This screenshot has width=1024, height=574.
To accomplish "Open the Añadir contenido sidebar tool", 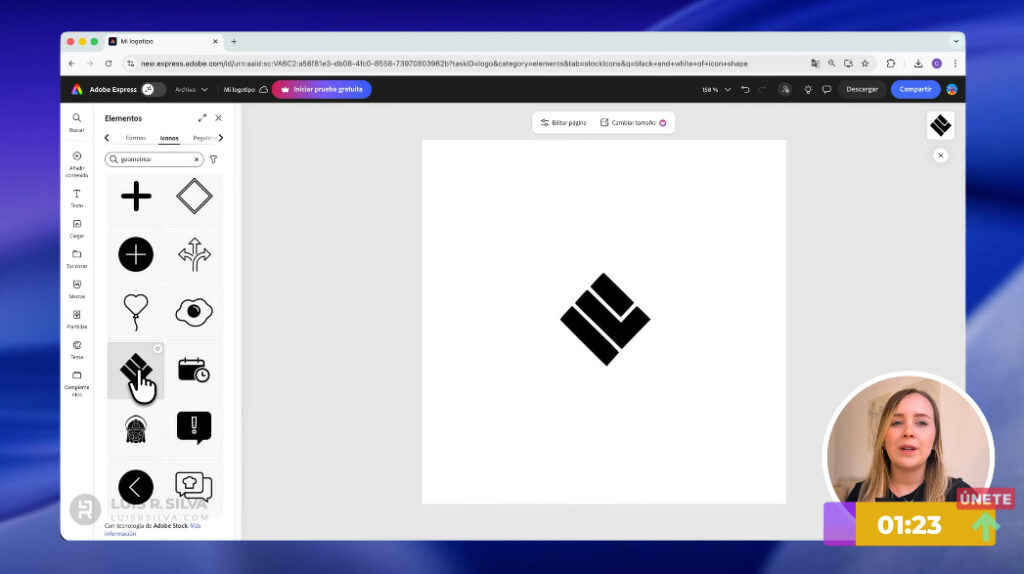I will pos(76,164).
